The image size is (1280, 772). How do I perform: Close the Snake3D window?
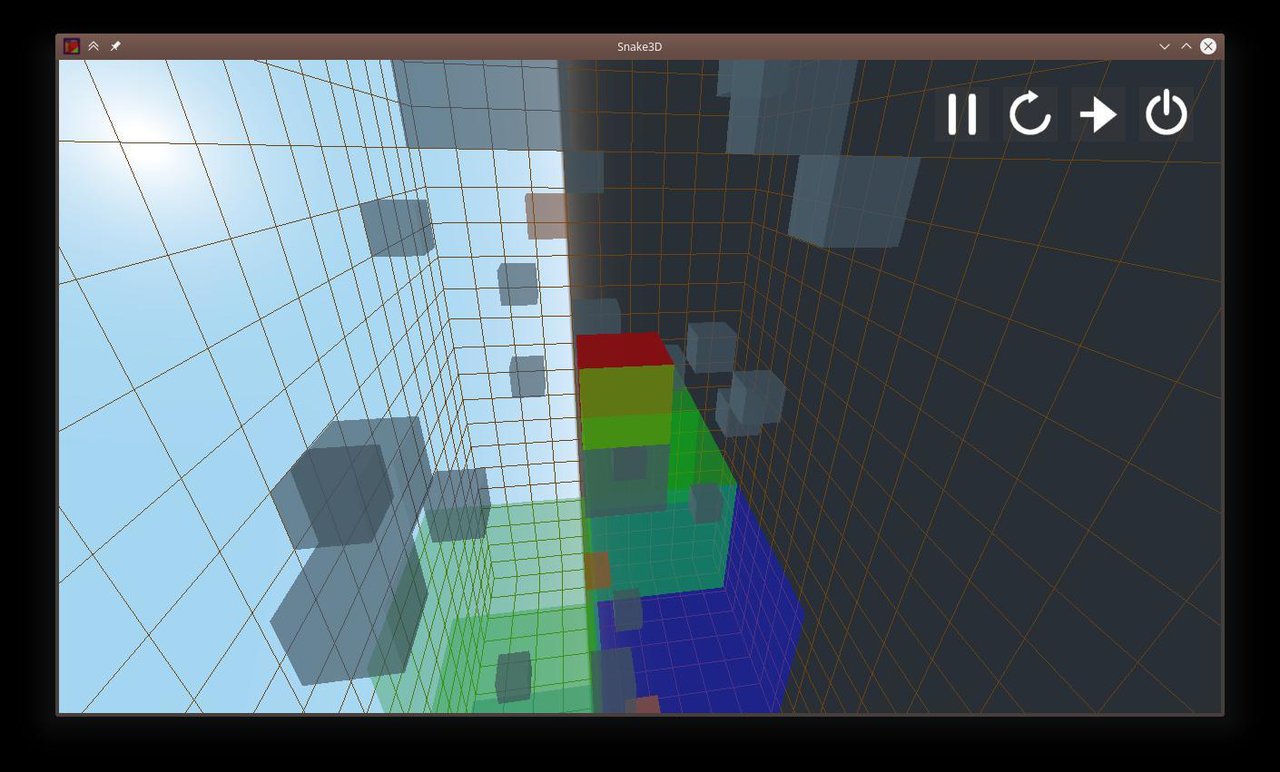[x=1208, y=46]
